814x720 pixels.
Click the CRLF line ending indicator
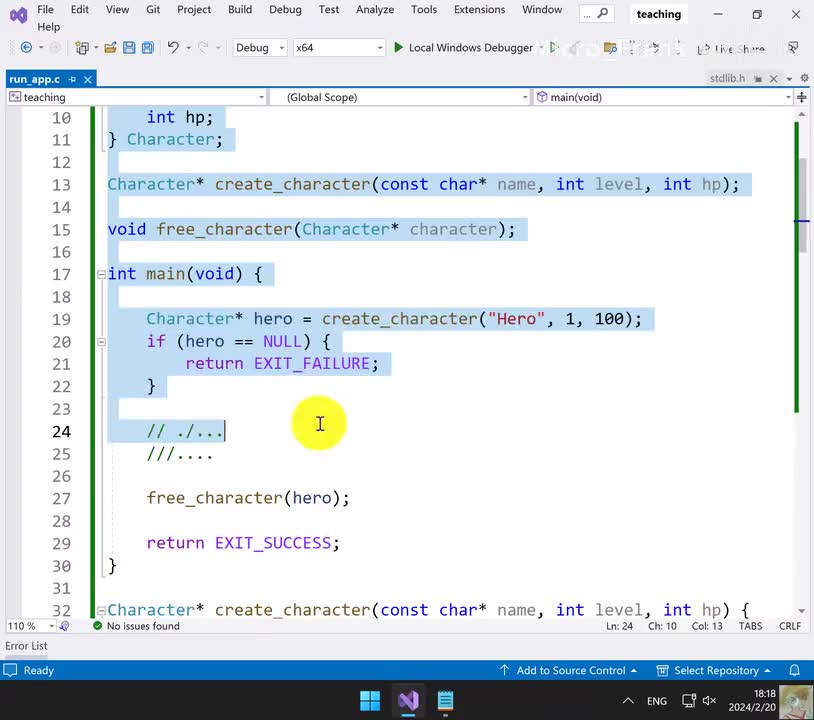(x=790, y=626)
